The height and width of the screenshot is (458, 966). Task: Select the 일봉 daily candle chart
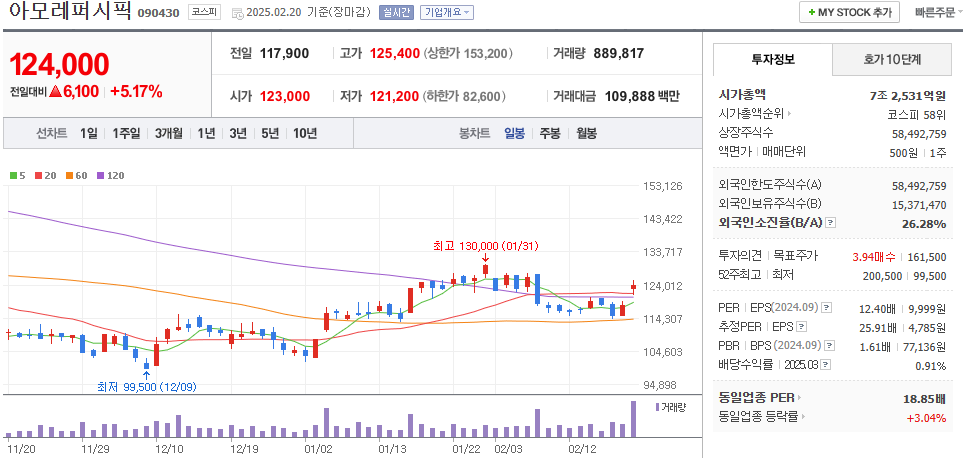click(514, 133)
